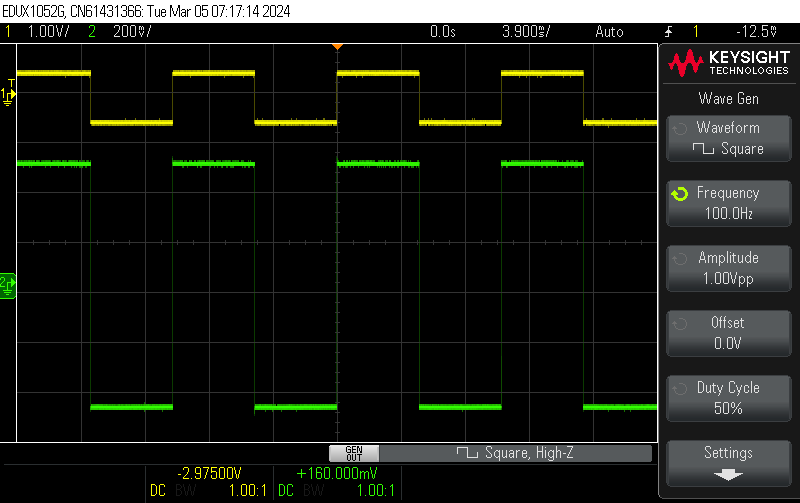Click the 3.900ms/ timebase readout
The width and height of the screenshot is (800, 503).
click(526, 32)
